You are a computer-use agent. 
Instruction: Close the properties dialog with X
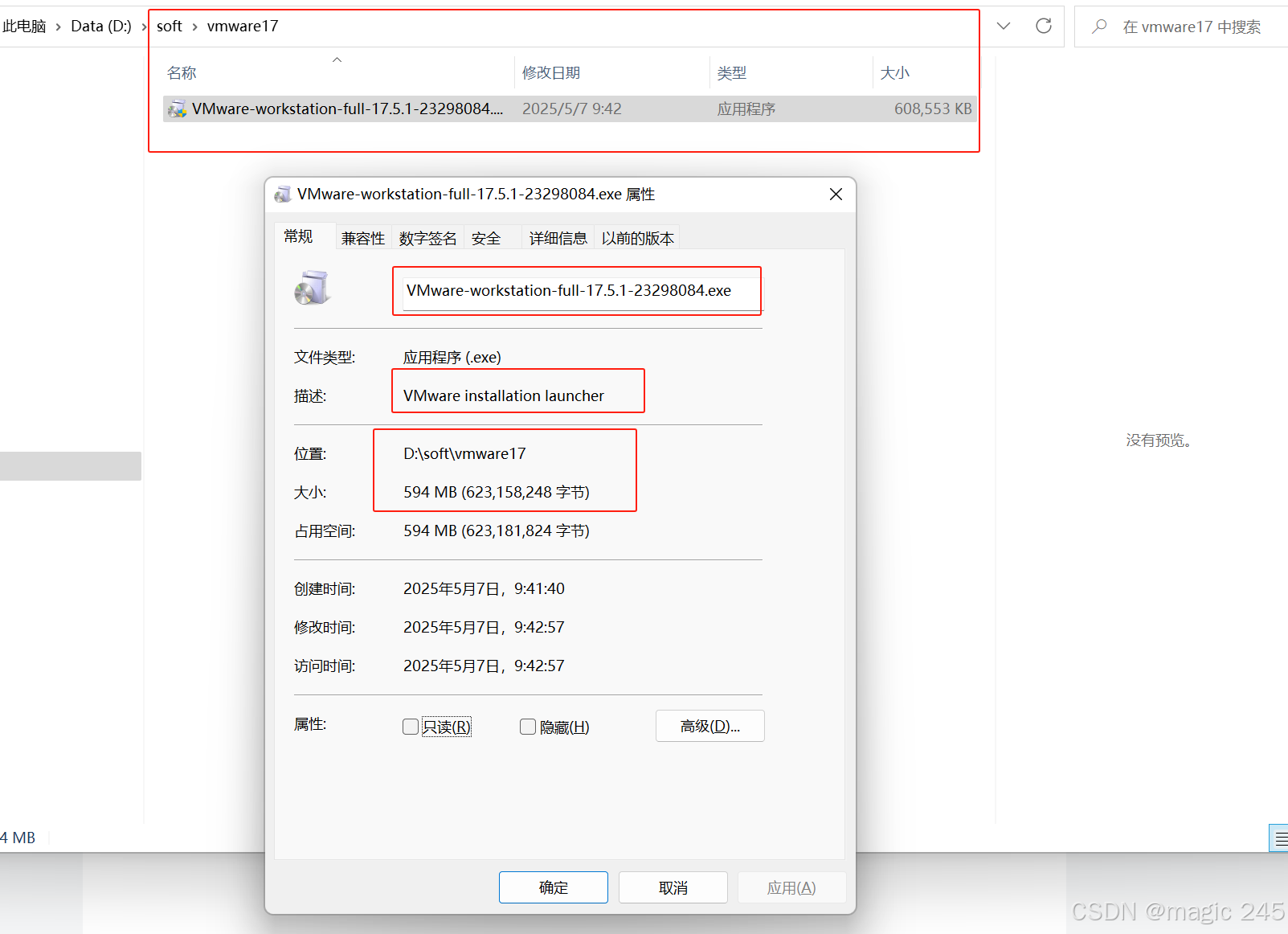click(836, 195)
